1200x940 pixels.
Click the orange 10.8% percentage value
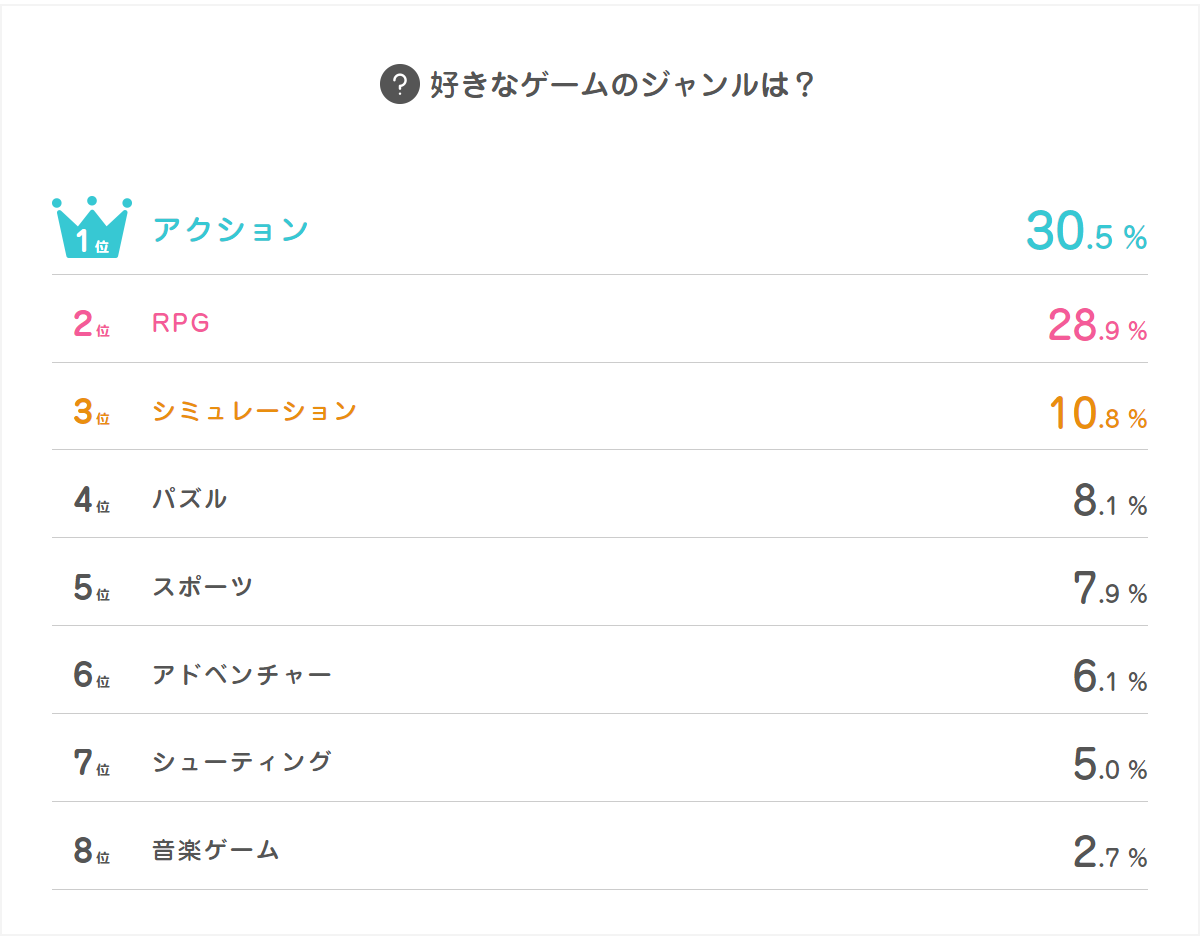(1097, 414)
